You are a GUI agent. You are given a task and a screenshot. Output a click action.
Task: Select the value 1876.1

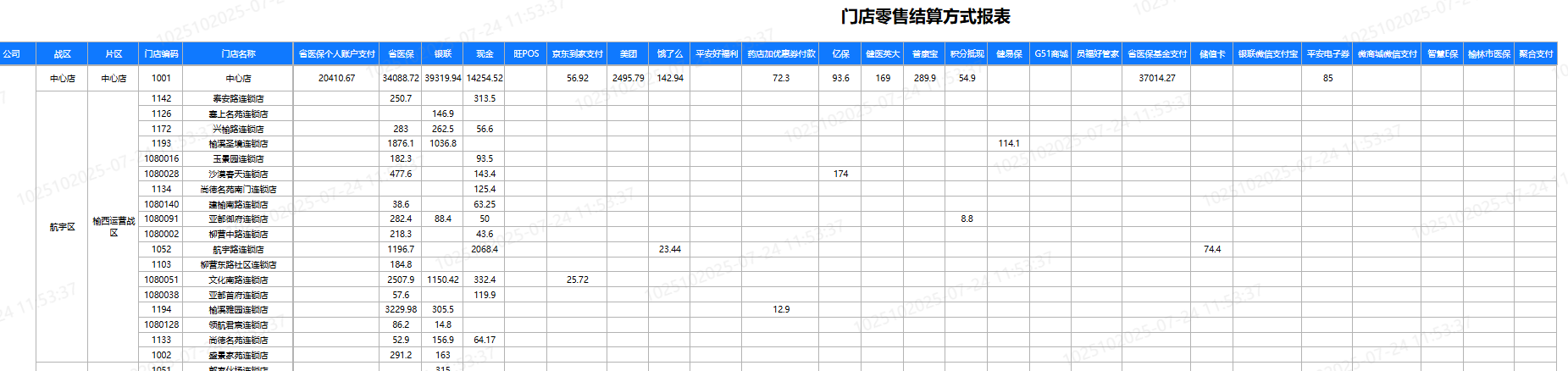[x=401, y=143]
